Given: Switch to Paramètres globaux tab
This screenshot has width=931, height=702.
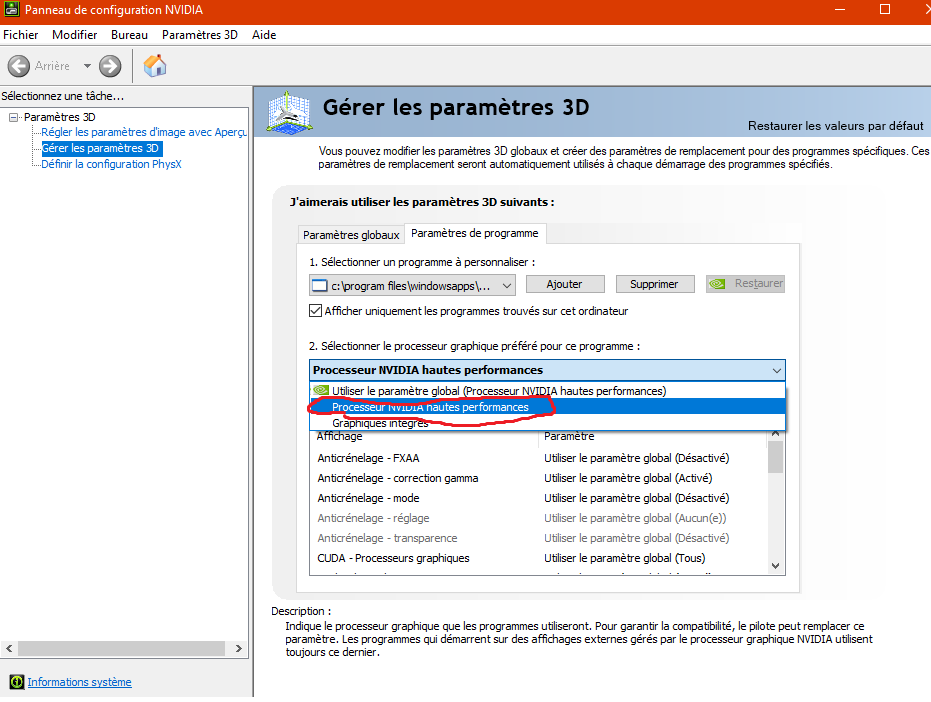Looking at the screenshot, I should pos(351,235).
